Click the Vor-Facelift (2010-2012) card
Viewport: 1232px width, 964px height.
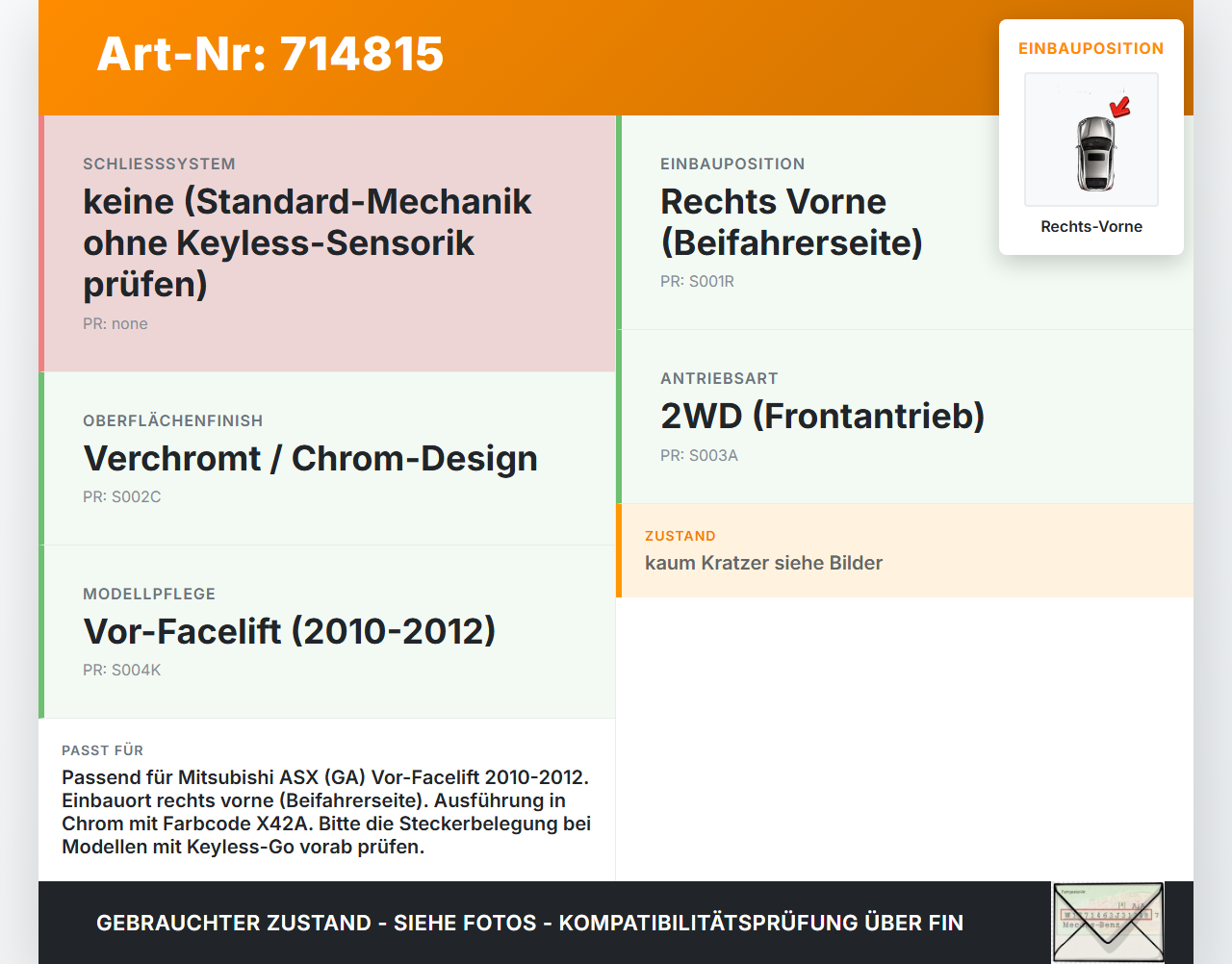tap(327, 632)
